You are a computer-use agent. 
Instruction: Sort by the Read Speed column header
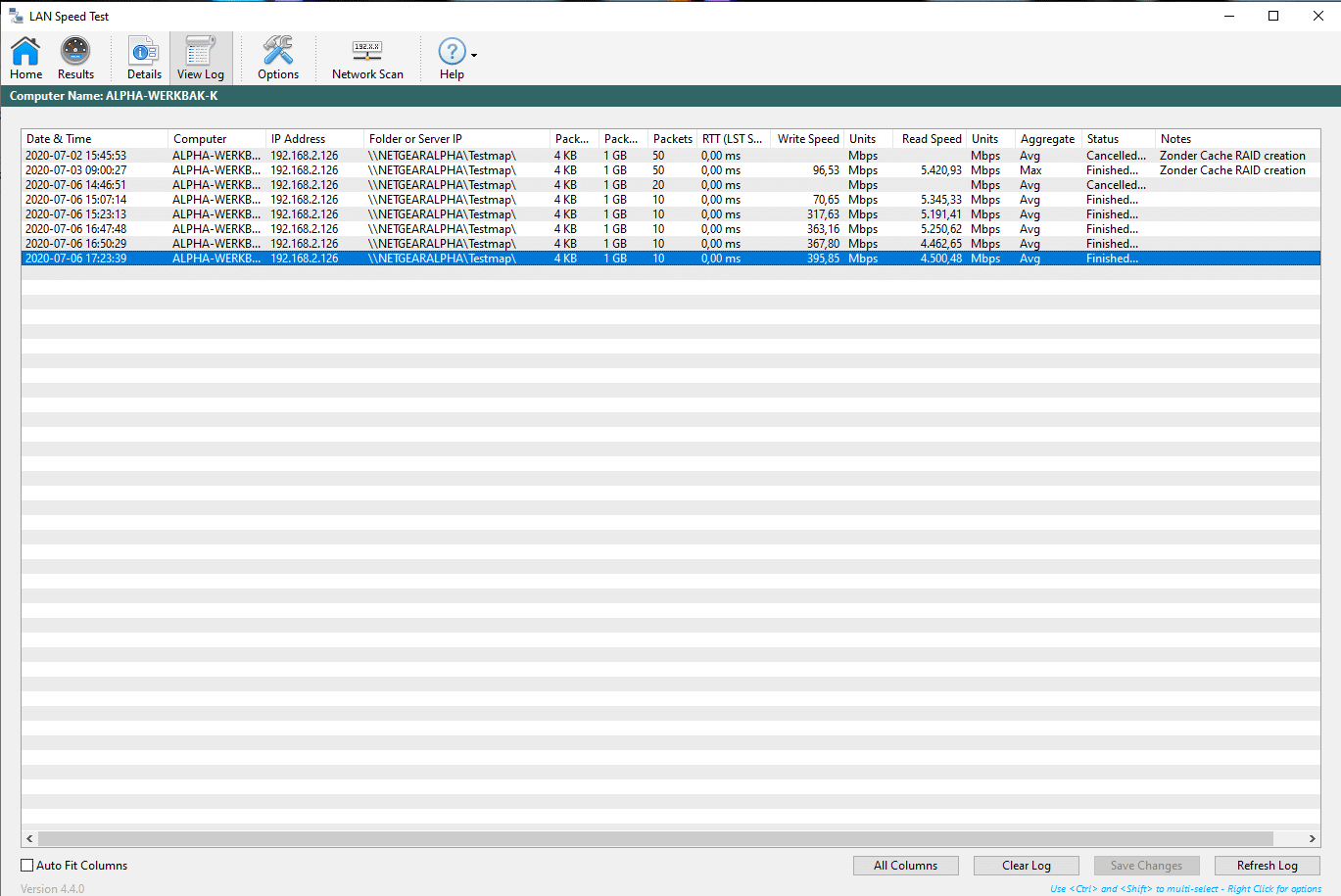click(x=931, y=139)
